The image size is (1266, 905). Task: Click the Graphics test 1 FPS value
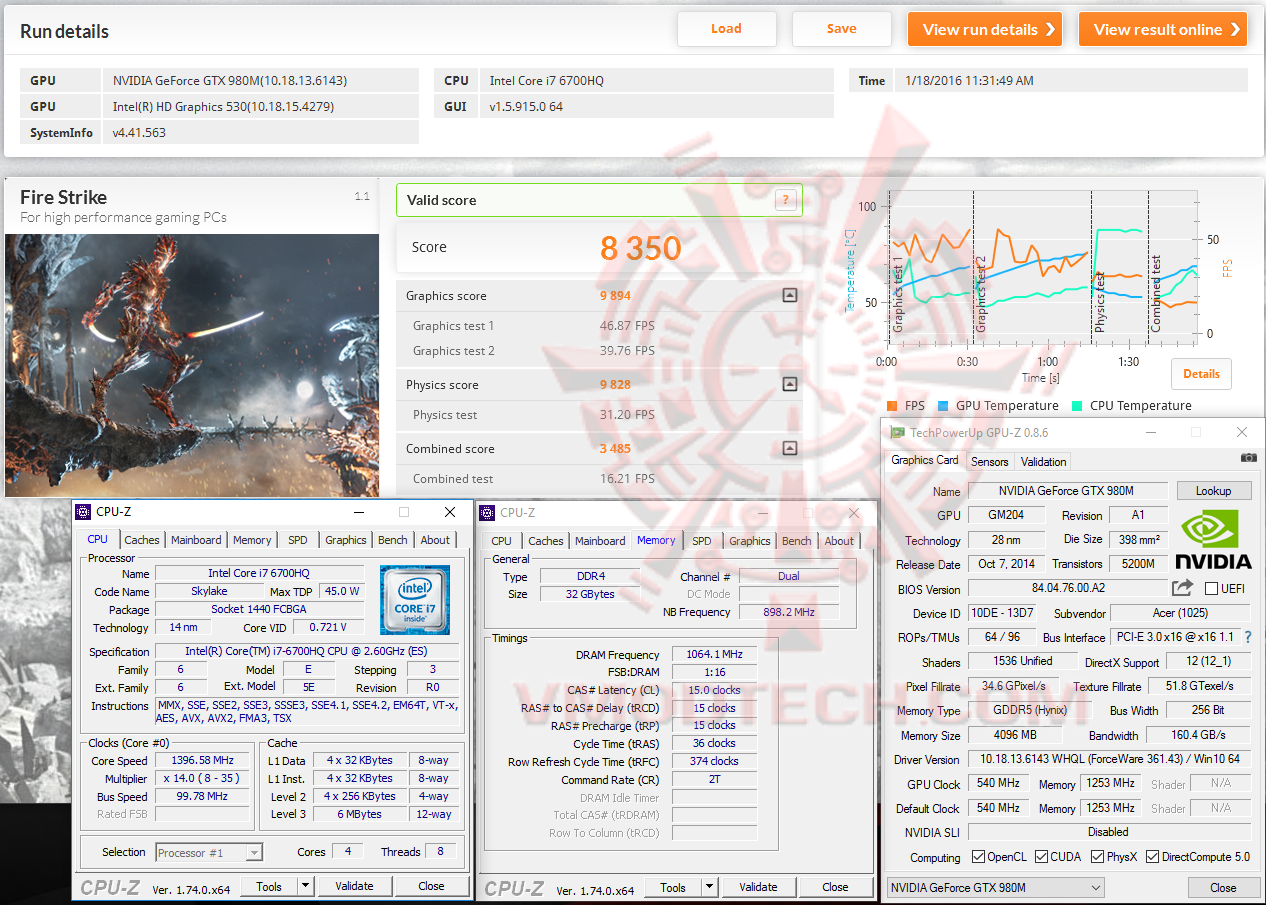click(x=627, y=326)
